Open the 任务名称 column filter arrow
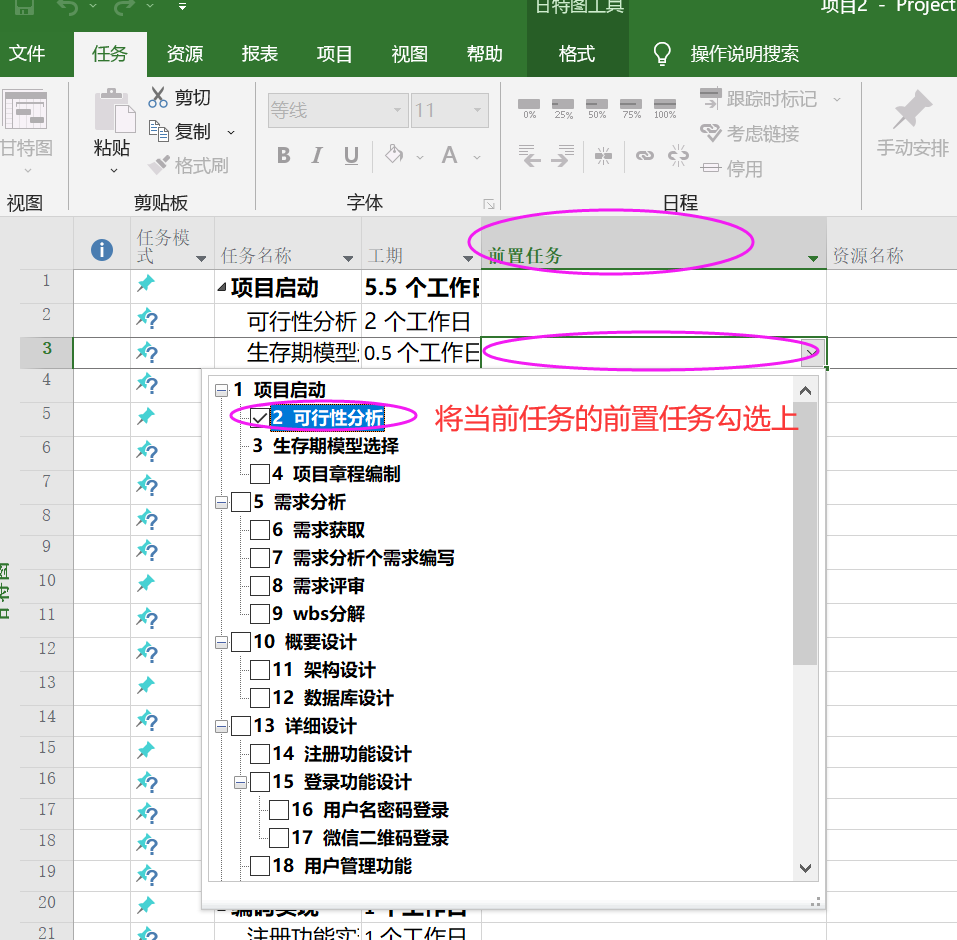Screen dimensions: 957x940 coord(348,258)
